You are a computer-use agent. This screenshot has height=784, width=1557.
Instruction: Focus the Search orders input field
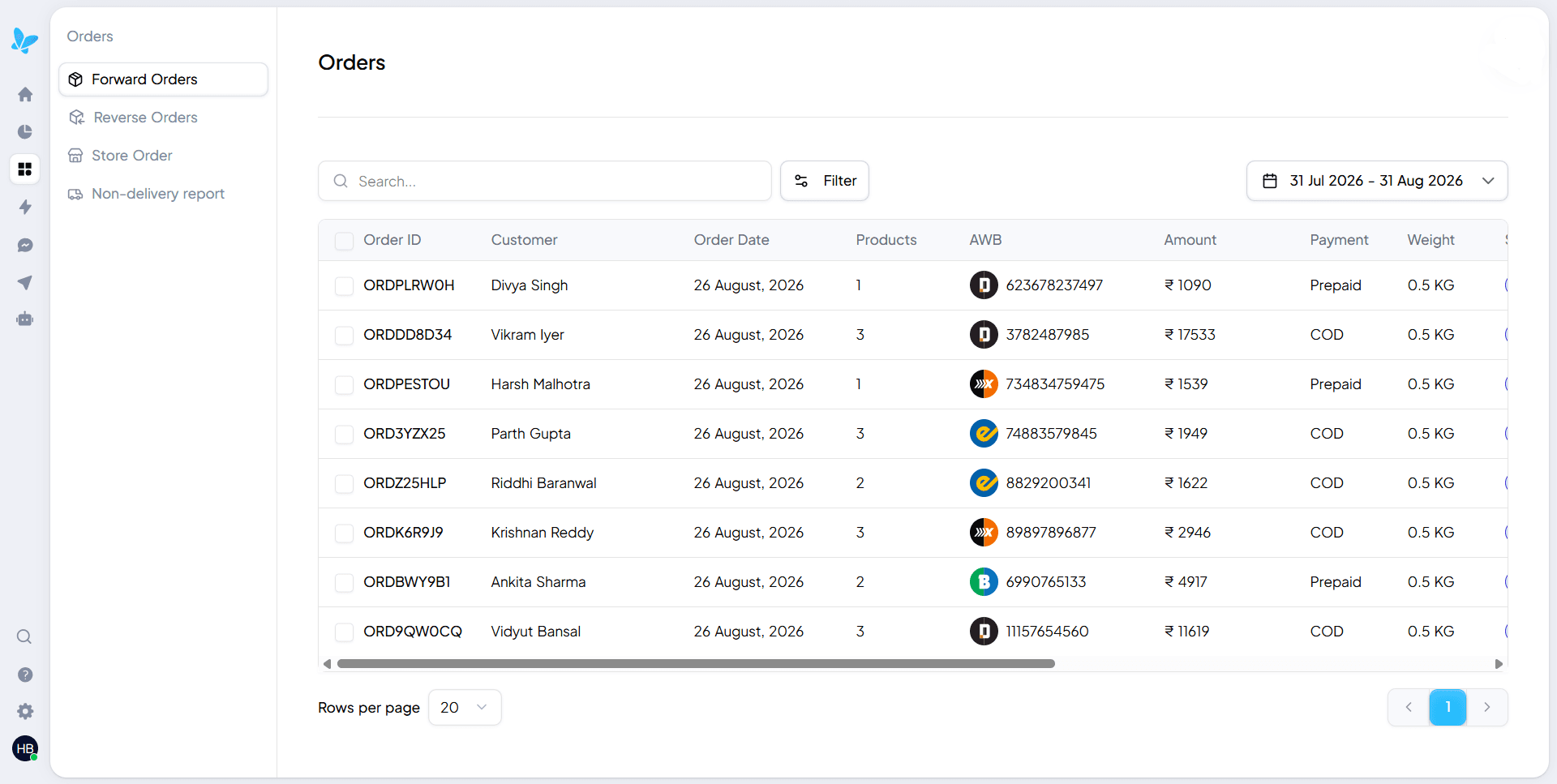pos(545,181)
